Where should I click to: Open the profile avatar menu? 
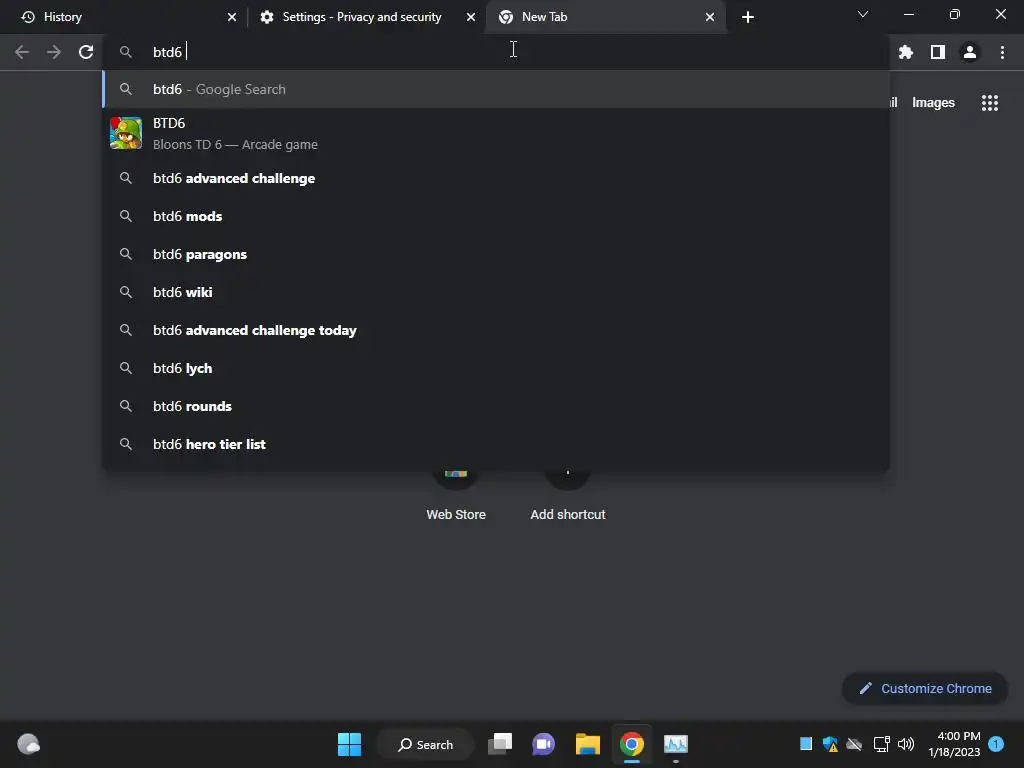[970, 52]
